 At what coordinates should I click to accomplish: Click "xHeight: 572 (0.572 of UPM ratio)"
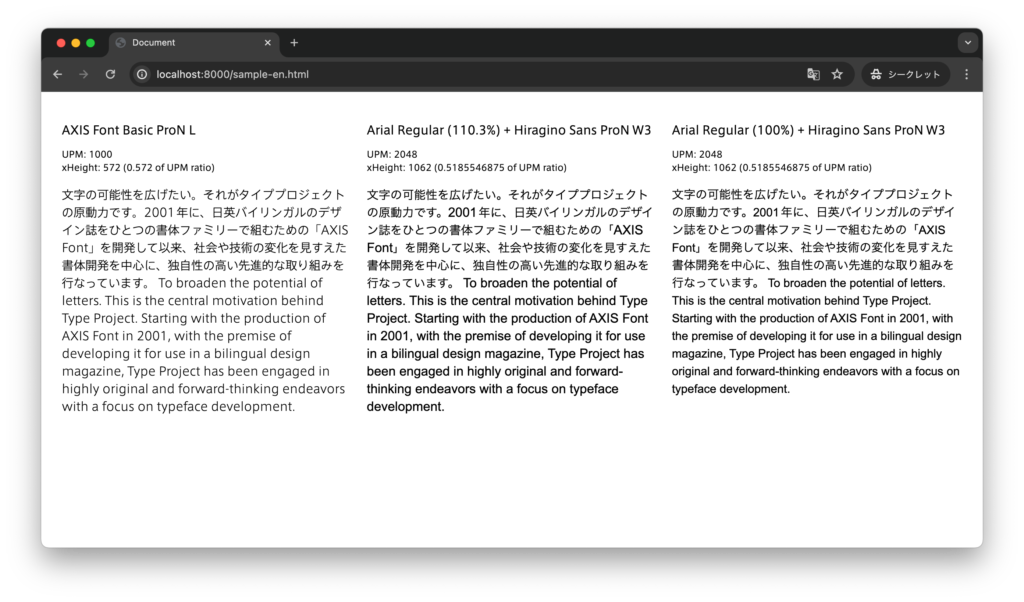138,167
